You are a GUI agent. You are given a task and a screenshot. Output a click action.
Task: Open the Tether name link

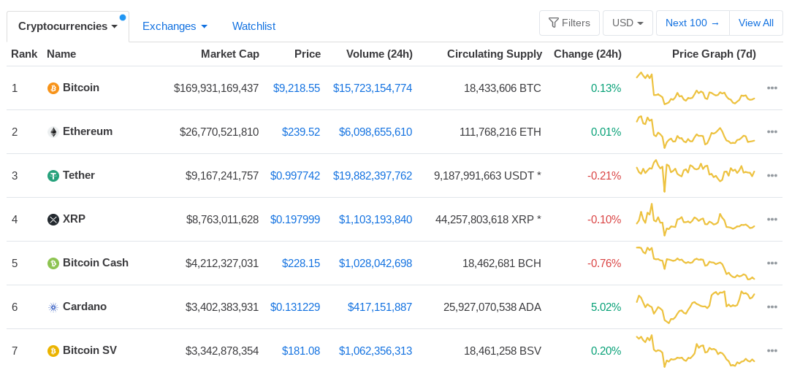point(79,176)
